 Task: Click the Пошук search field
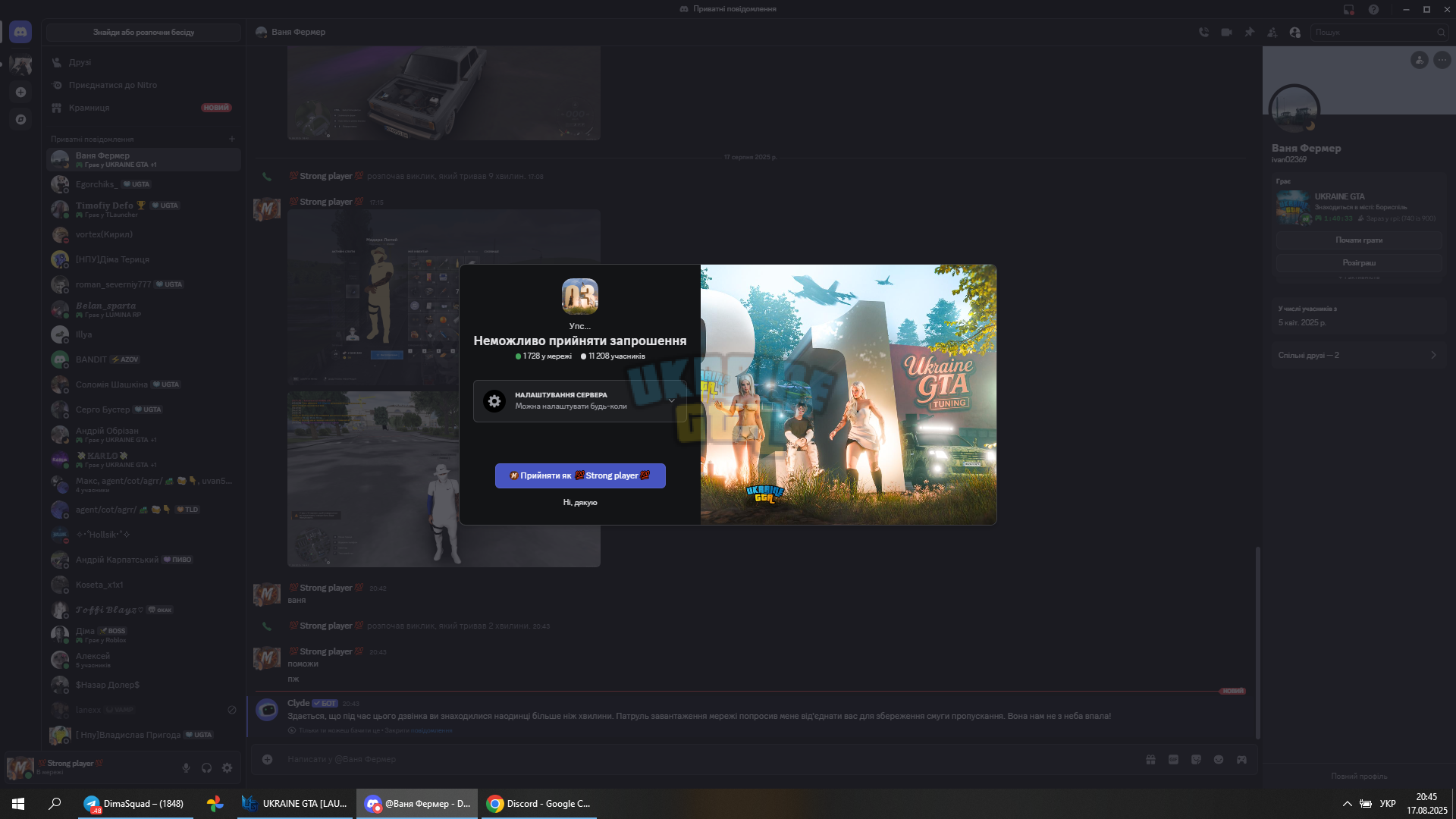(x=1379, y=33)
